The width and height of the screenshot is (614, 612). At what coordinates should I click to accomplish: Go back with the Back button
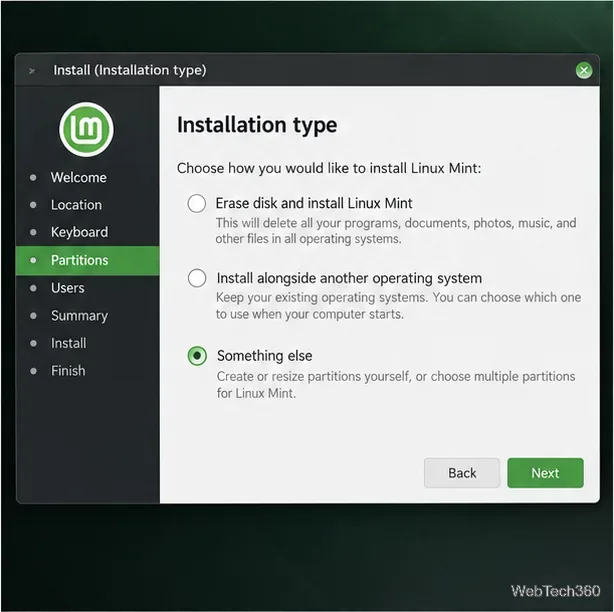coord(462,473)
